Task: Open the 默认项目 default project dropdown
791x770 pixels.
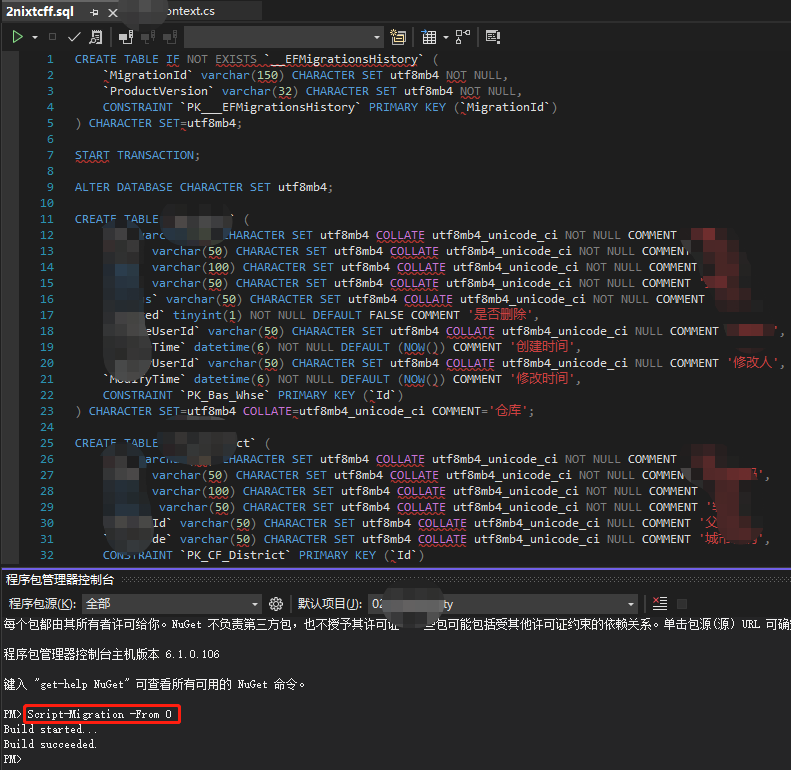Action: click(502, 604)
